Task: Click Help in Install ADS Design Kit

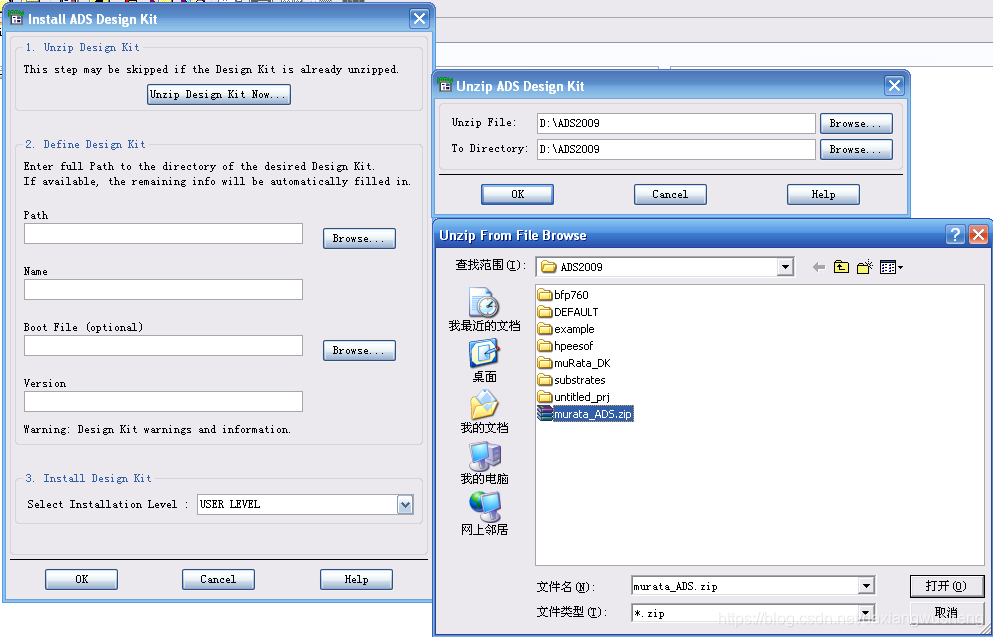Action: tap(356, 579)
